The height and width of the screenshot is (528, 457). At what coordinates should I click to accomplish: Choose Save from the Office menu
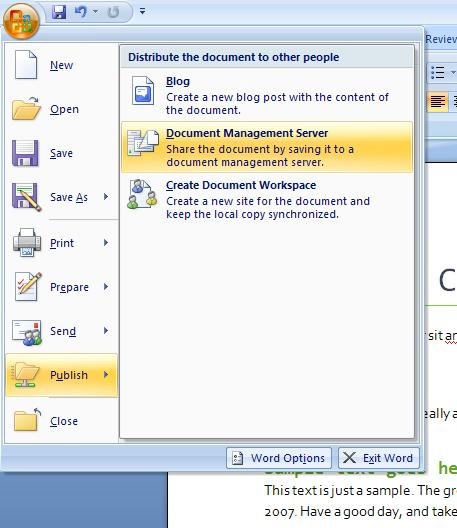pyautogui.click(x=62, y=153)
